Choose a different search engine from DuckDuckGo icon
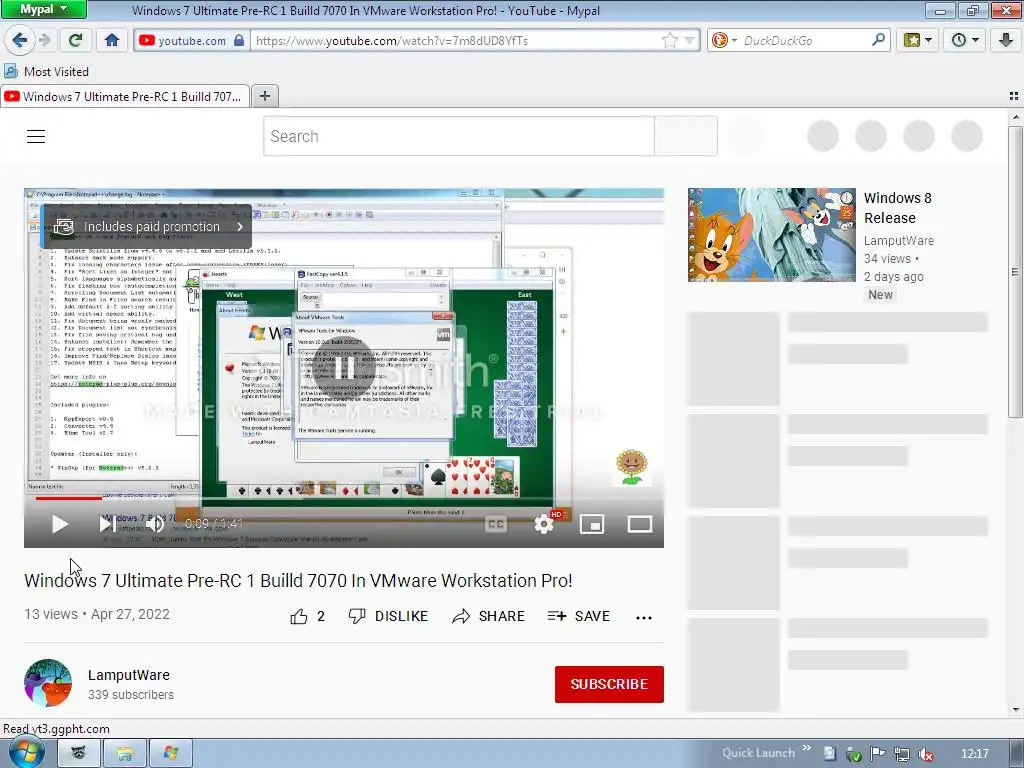1024x768 pixels. coord(724,40)
